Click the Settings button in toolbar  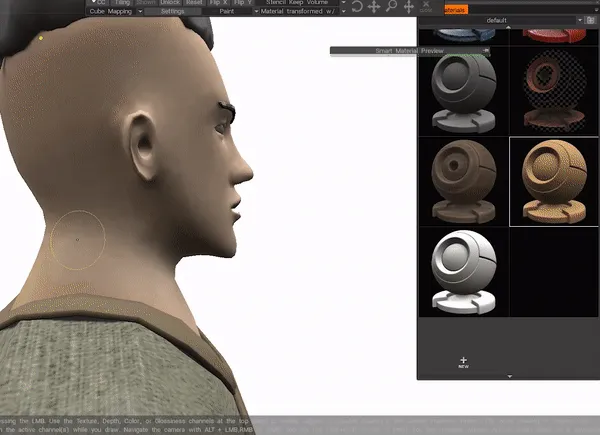point(172,12)
